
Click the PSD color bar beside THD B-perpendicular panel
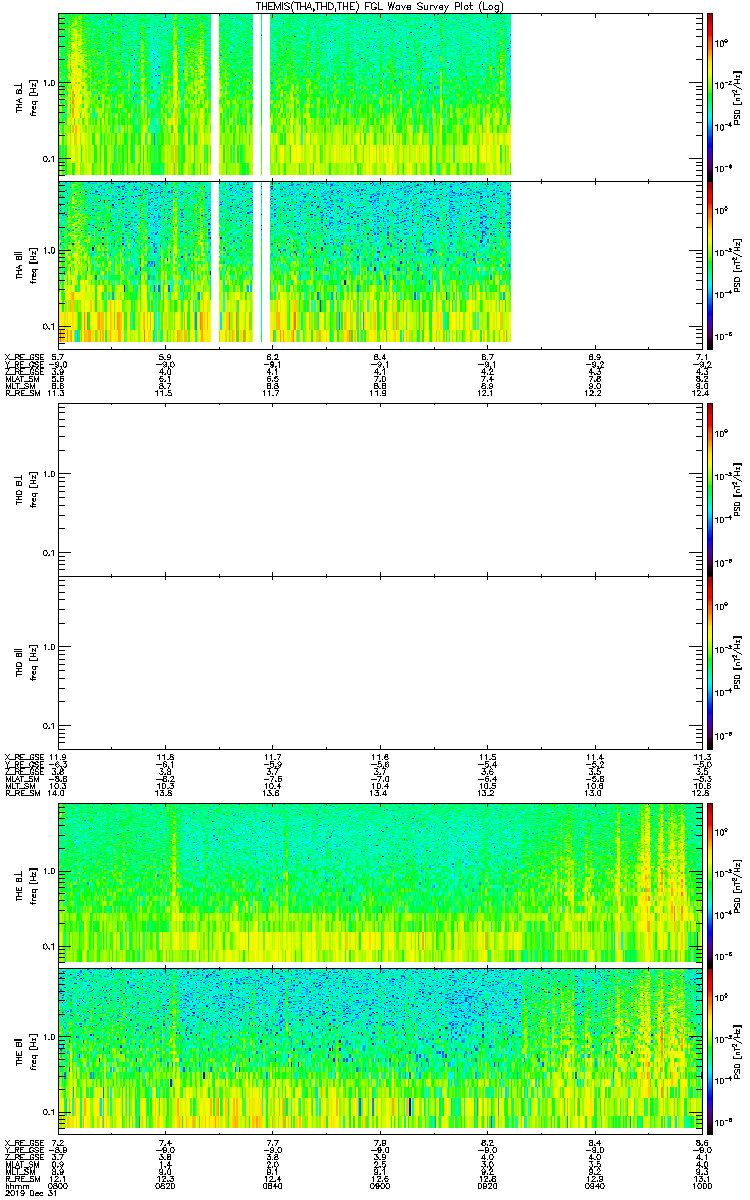tap(710, 489)
